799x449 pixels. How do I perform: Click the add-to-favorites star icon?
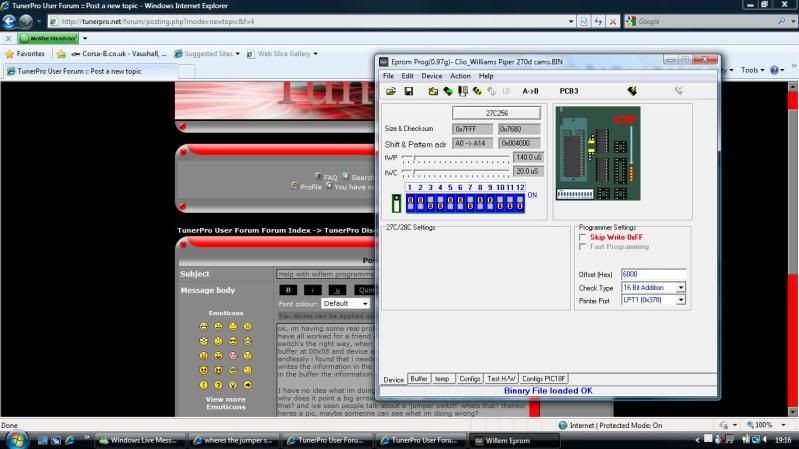[62, 54]
